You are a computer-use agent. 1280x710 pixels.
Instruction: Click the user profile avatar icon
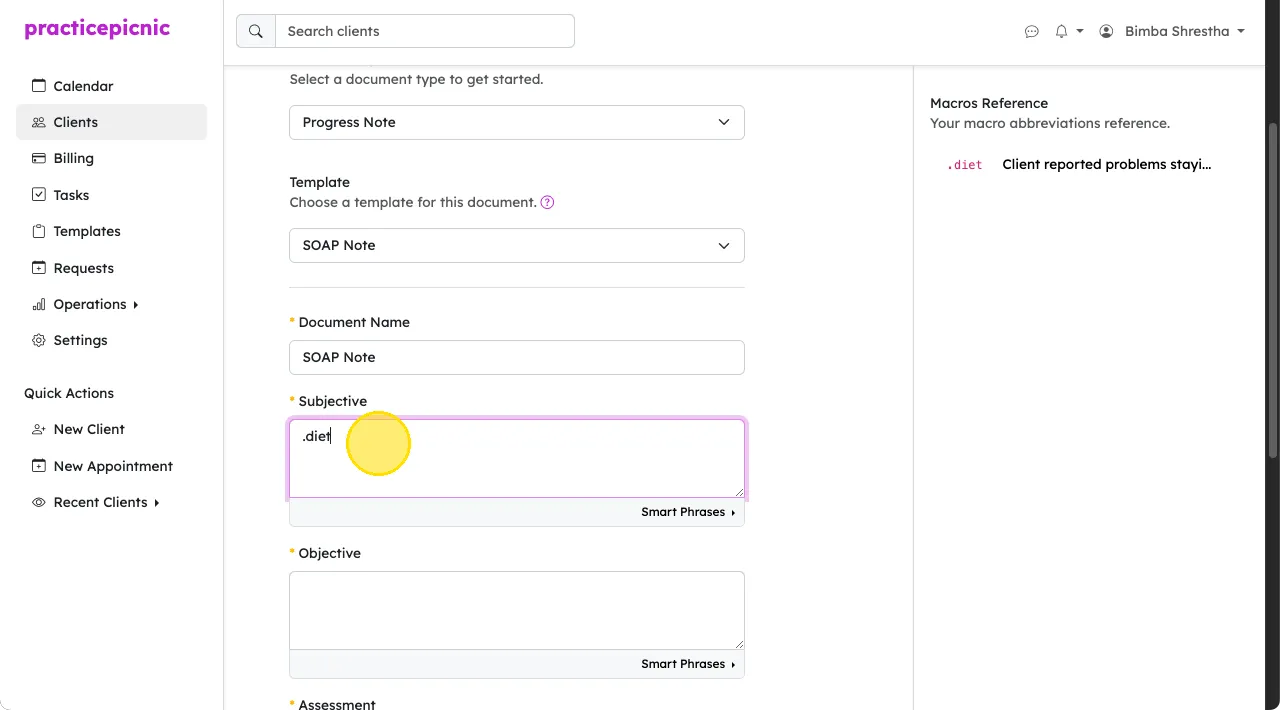[1106, 32]
